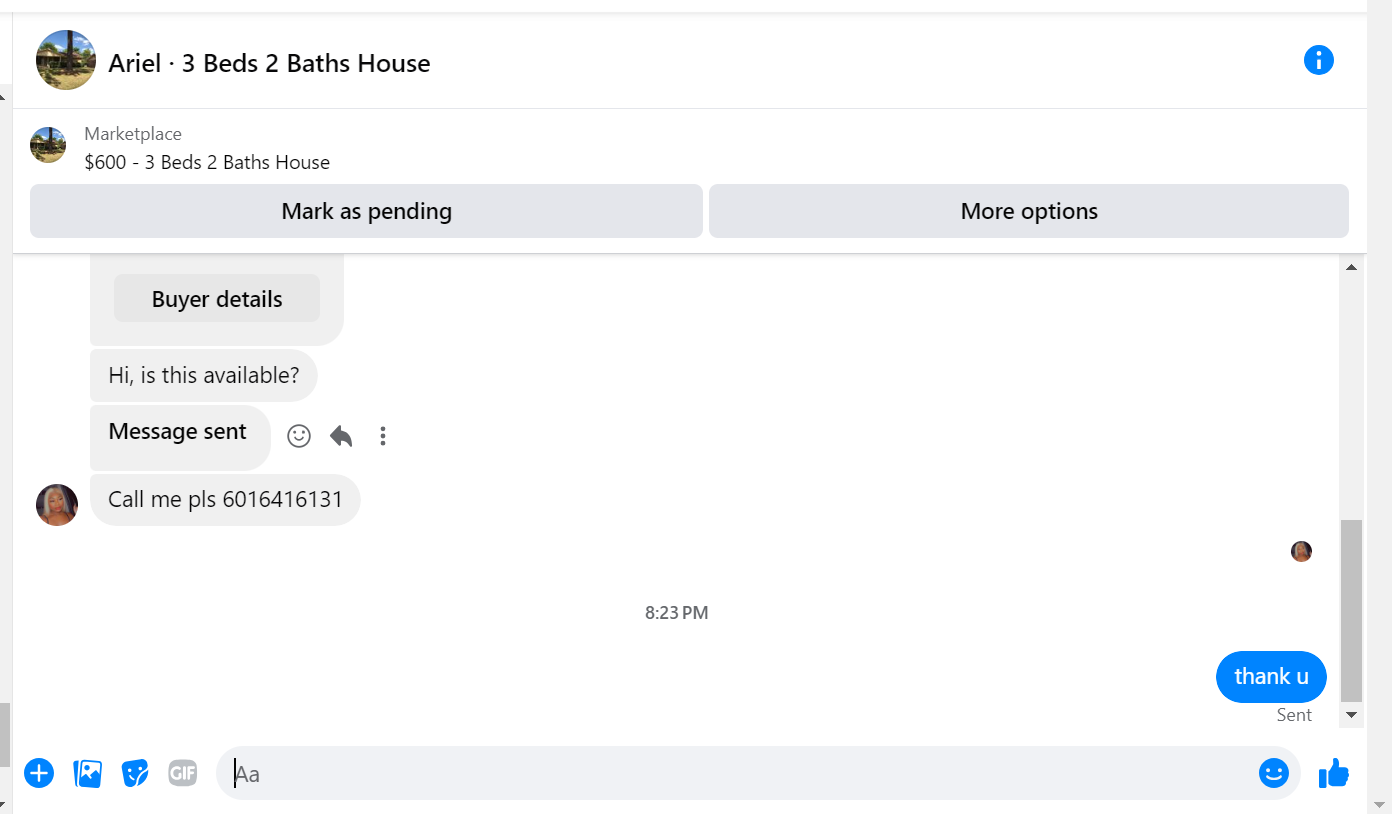Attach a photo using the image icon

[88, 773]
